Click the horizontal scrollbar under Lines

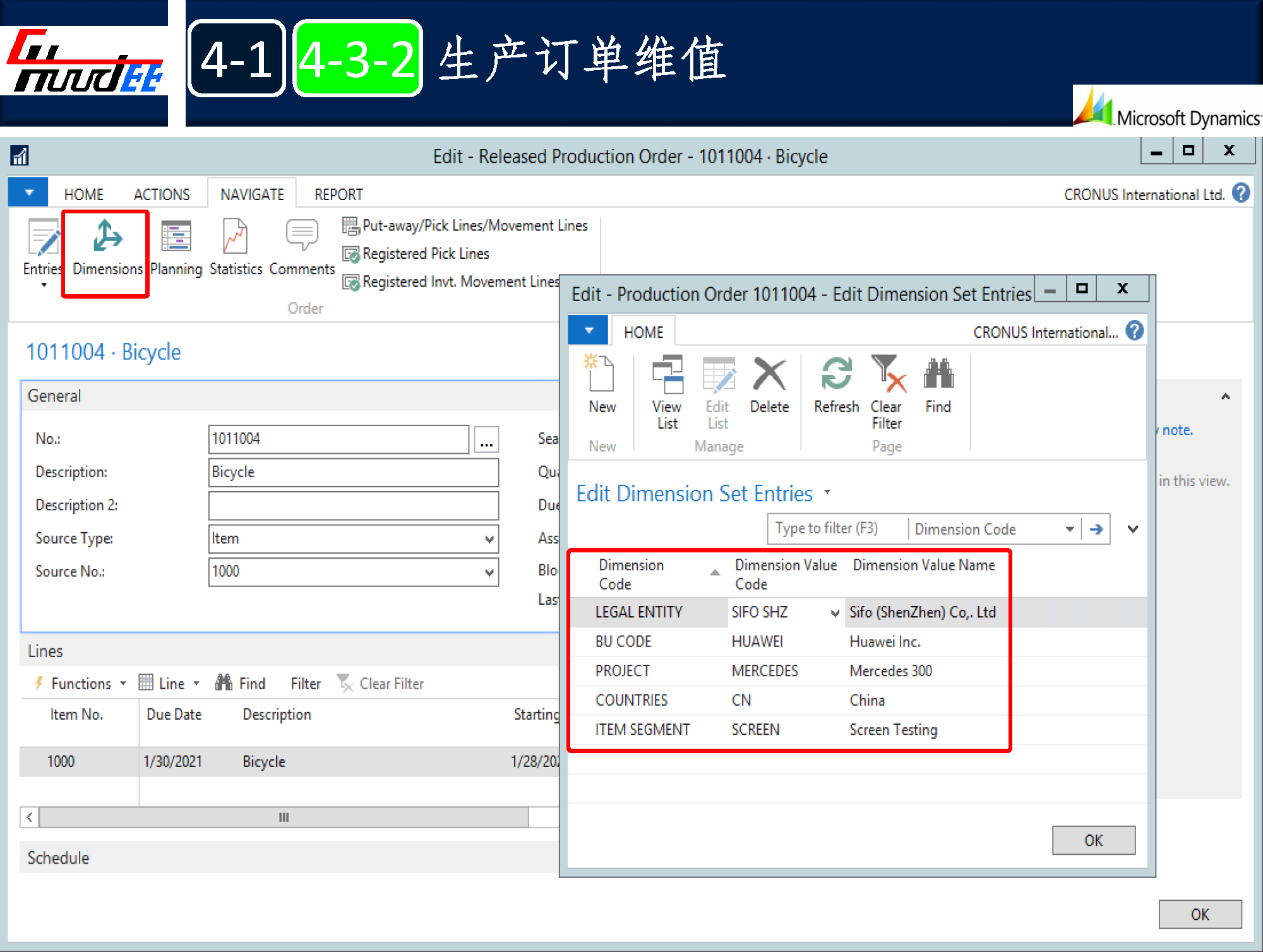[284, 818]
